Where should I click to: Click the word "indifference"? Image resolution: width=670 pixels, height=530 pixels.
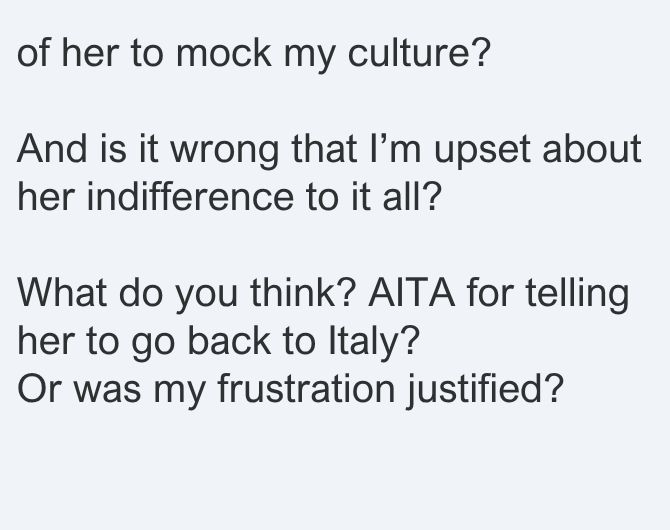pyautogui.click(x=190, y=196)
